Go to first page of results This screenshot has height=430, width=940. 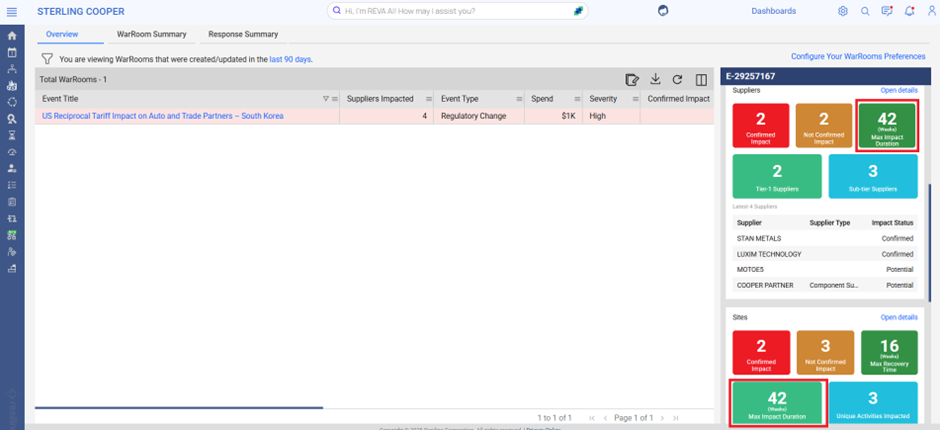coord(592,417)
